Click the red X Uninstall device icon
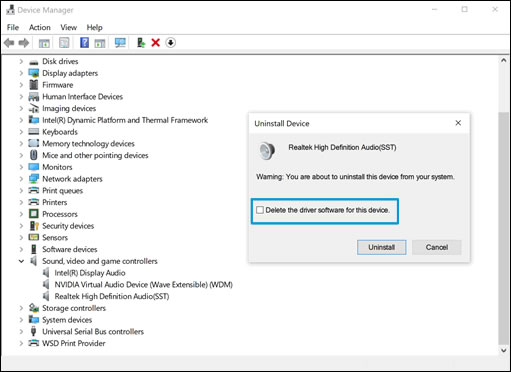 155,43
